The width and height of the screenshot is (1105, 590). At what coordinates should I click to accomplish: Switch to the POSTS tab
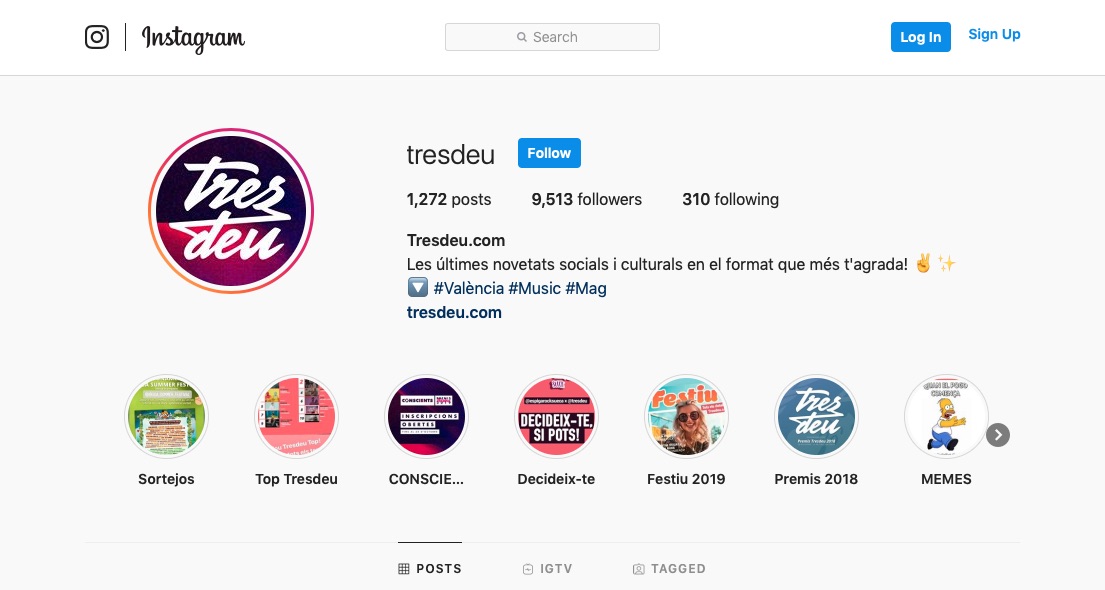pos(430,569)
